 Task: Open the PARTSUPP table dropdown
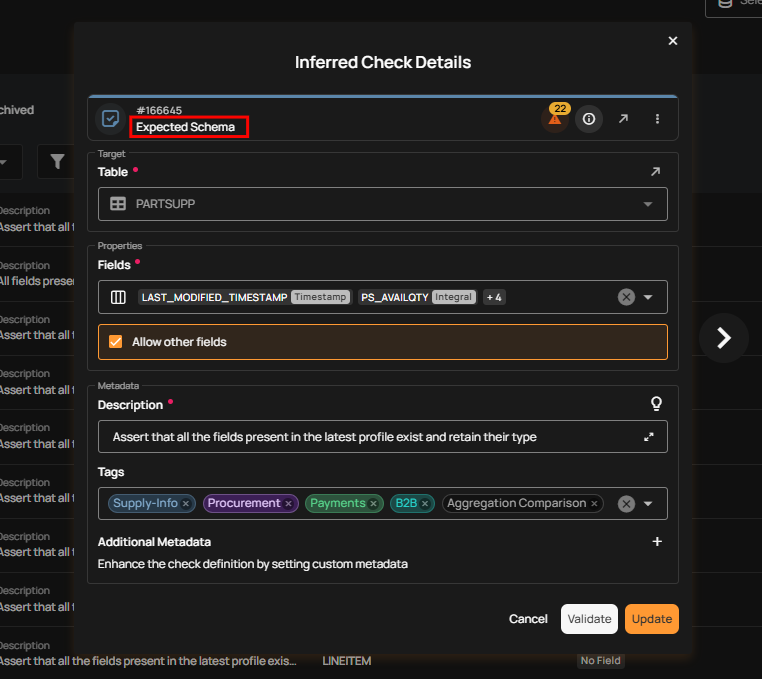click(x=648, y=204)
